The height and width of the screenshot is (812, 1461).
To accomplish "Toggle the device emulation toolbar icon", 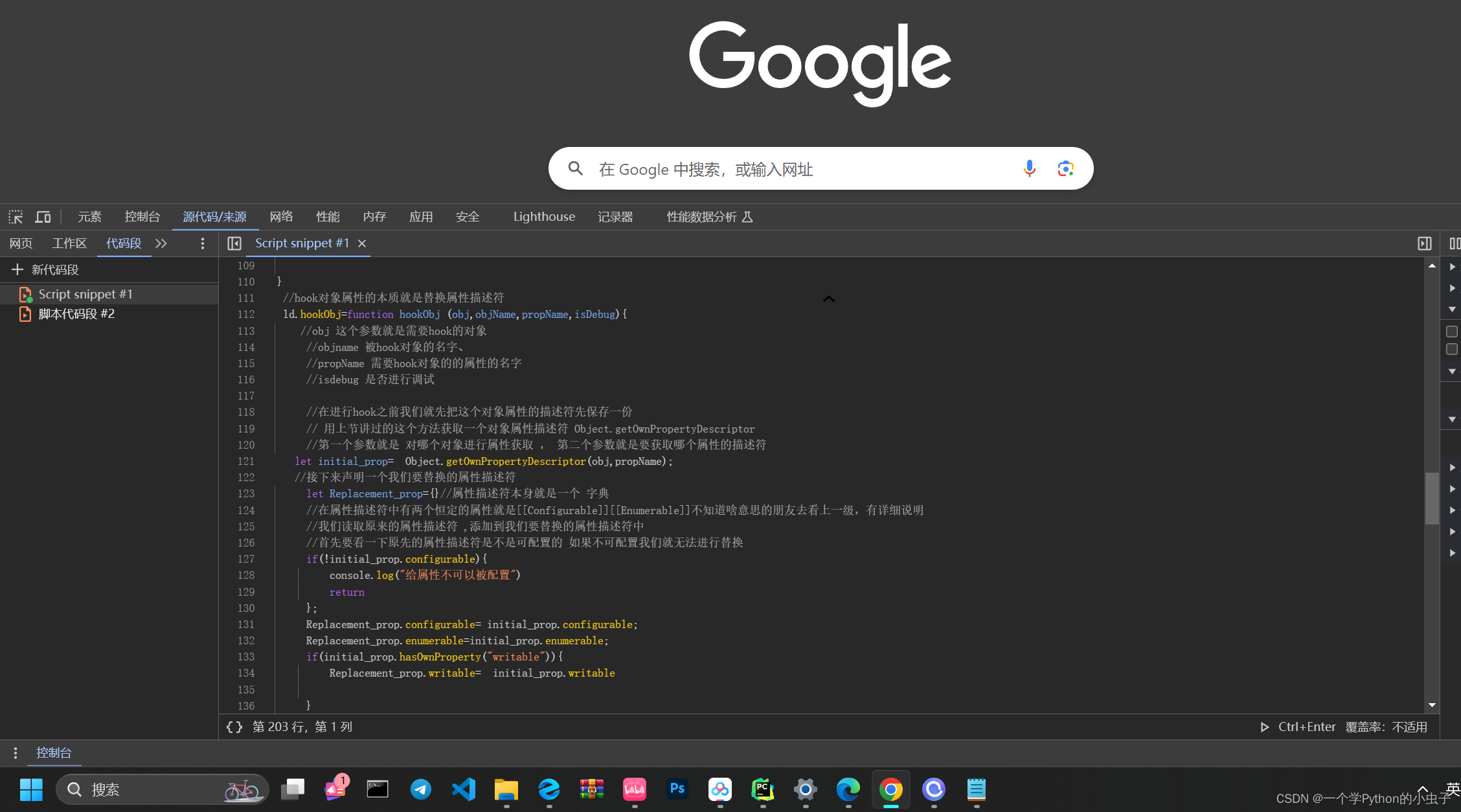I will (43, 216).
